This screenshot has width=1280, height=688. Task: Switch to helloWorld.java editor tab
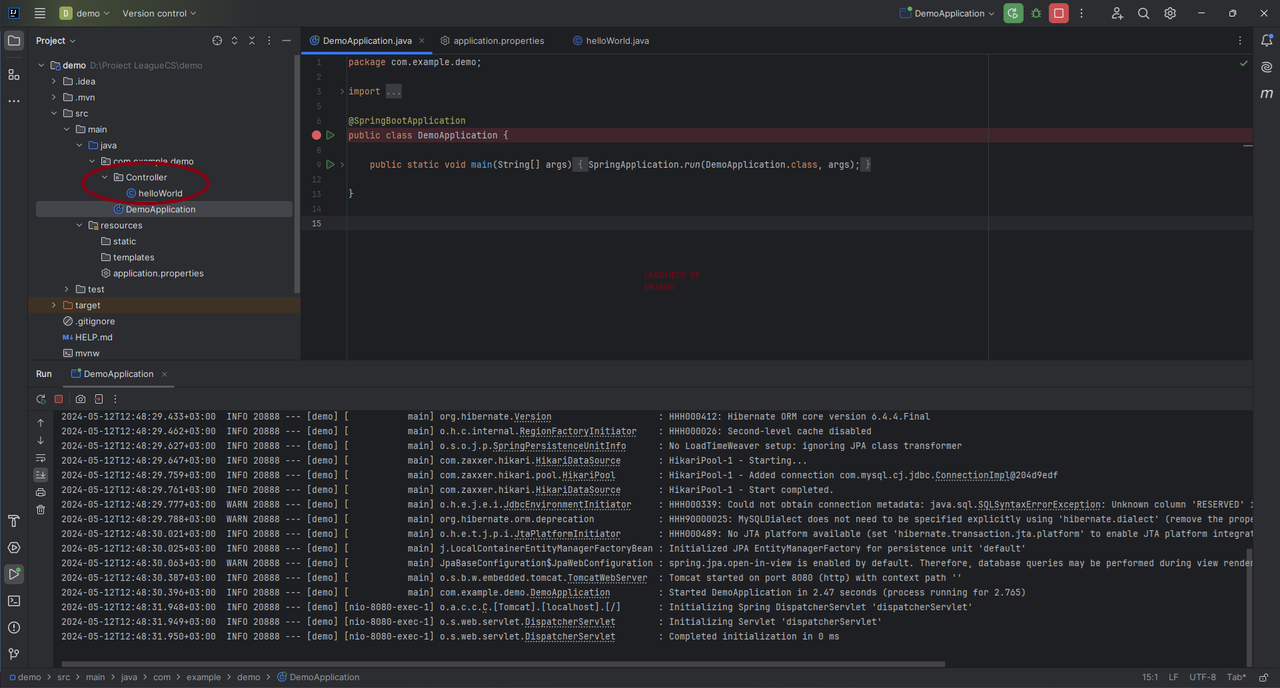[x=611, y=41]
